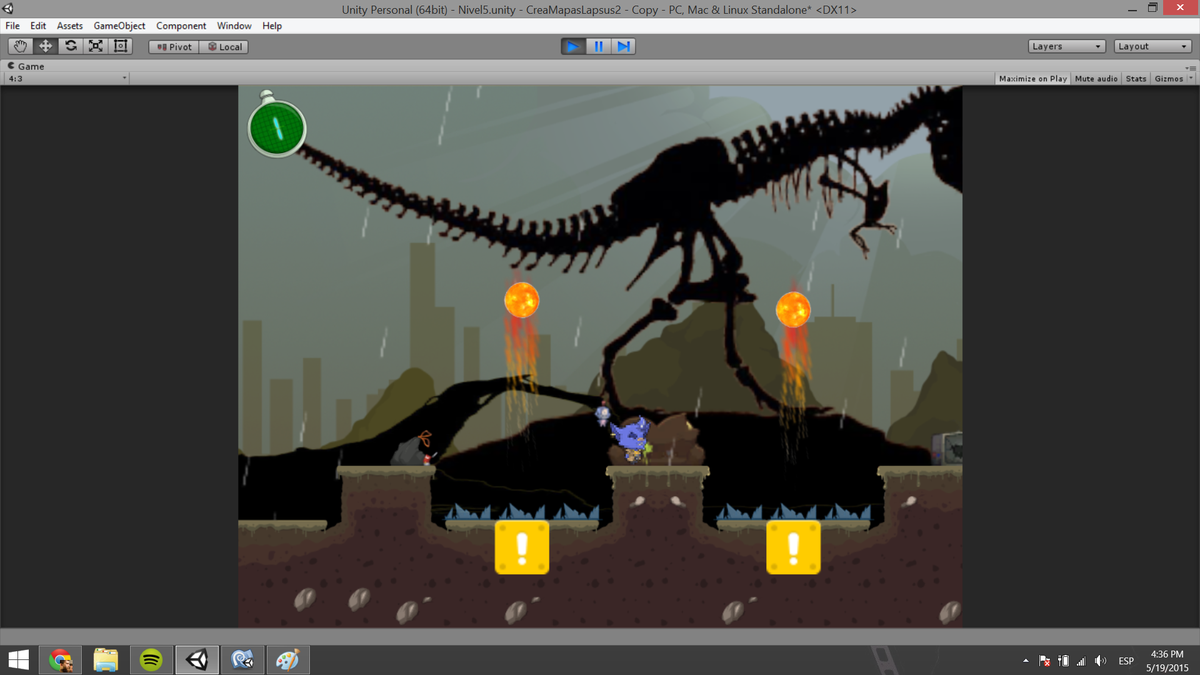Image resolution: width=1200 pixels, height=675 pixels.
Task: Select the Rect transform tool
Action: 121,46
